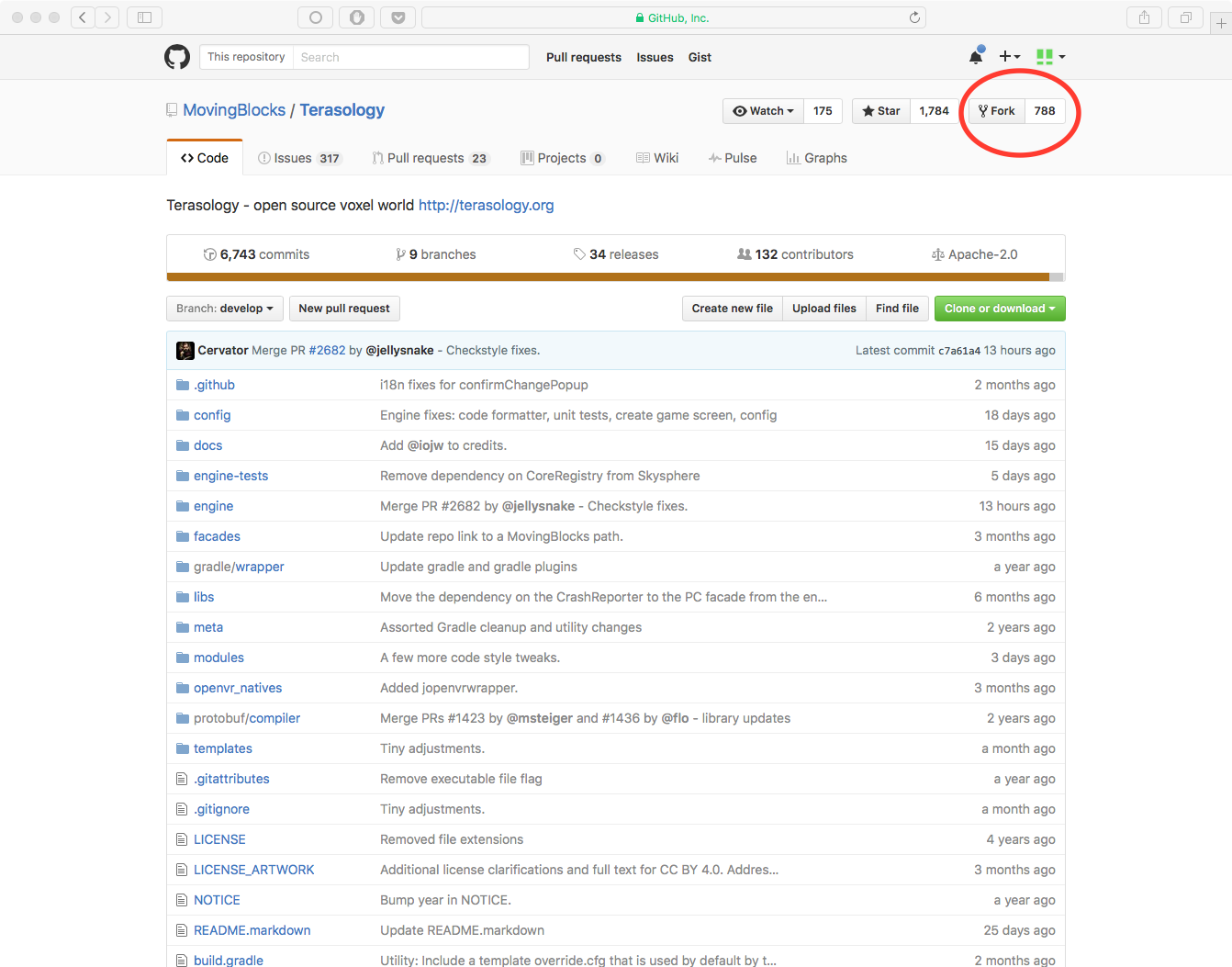This screenshot has width=1232, height=967.
Task: Open .gitignore file
Action: tap(221, 809)
